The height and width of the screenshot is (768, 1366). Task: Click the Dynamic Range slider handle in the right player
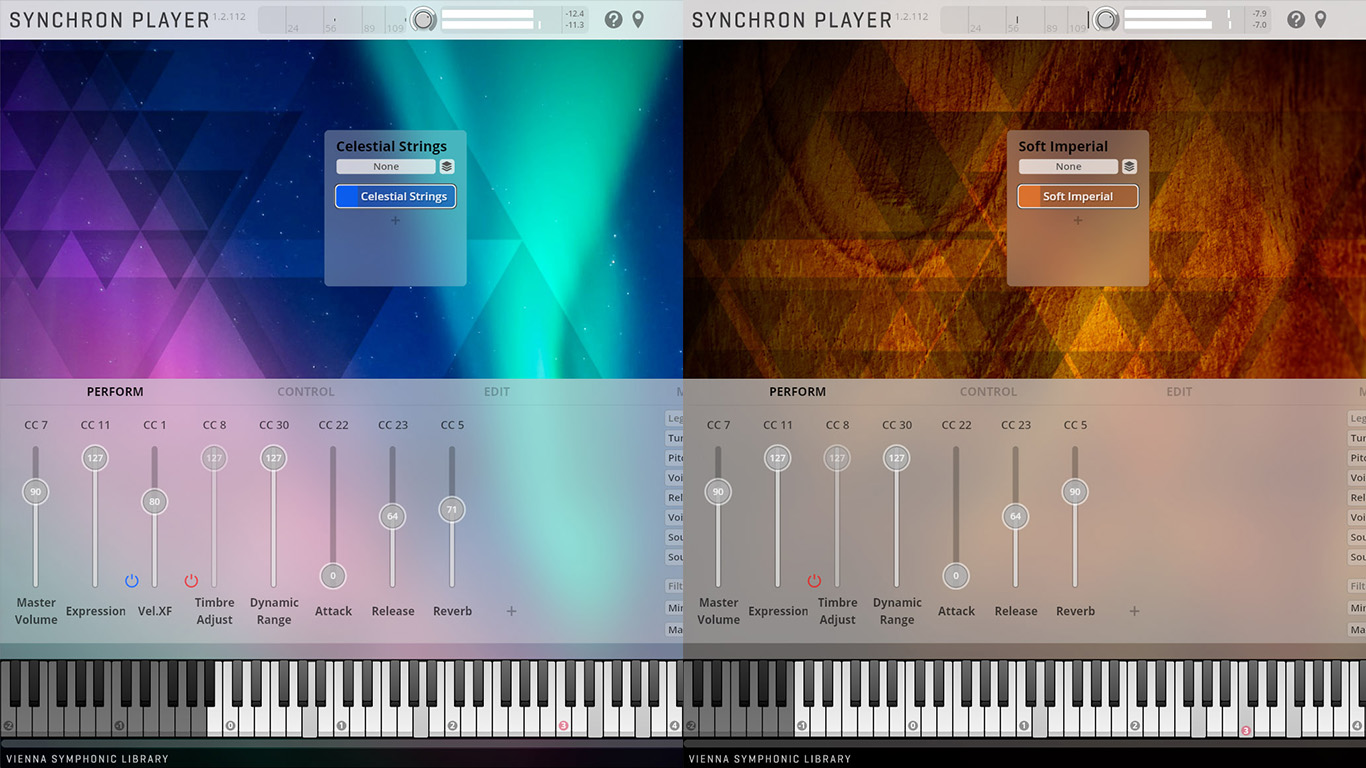[x=896, y=458]
